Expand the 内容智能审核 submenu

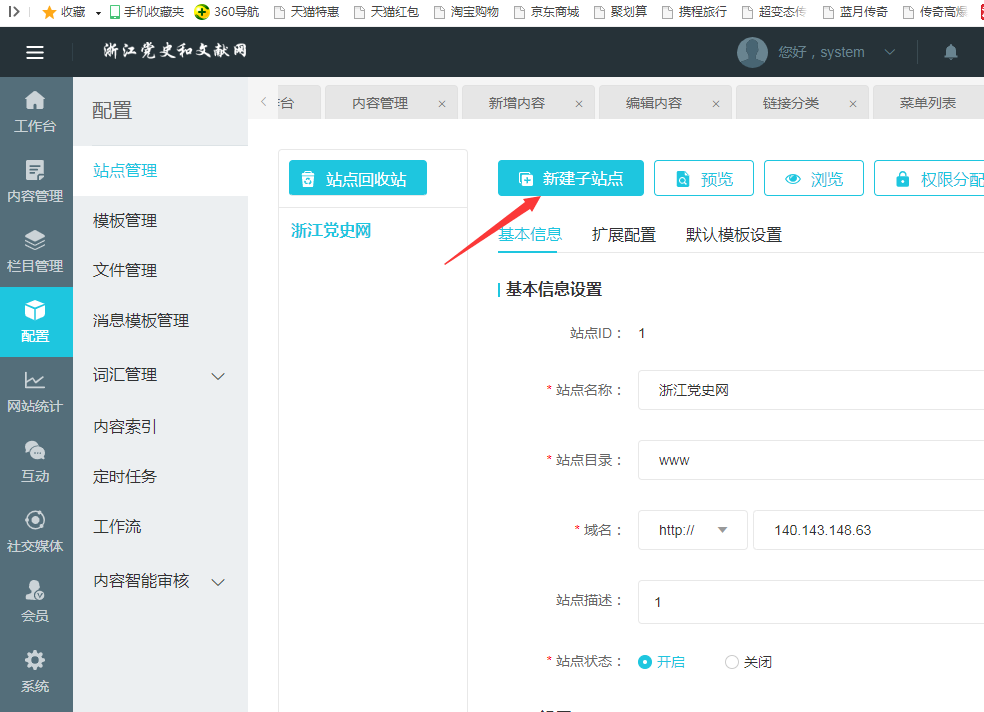point(218,582)
